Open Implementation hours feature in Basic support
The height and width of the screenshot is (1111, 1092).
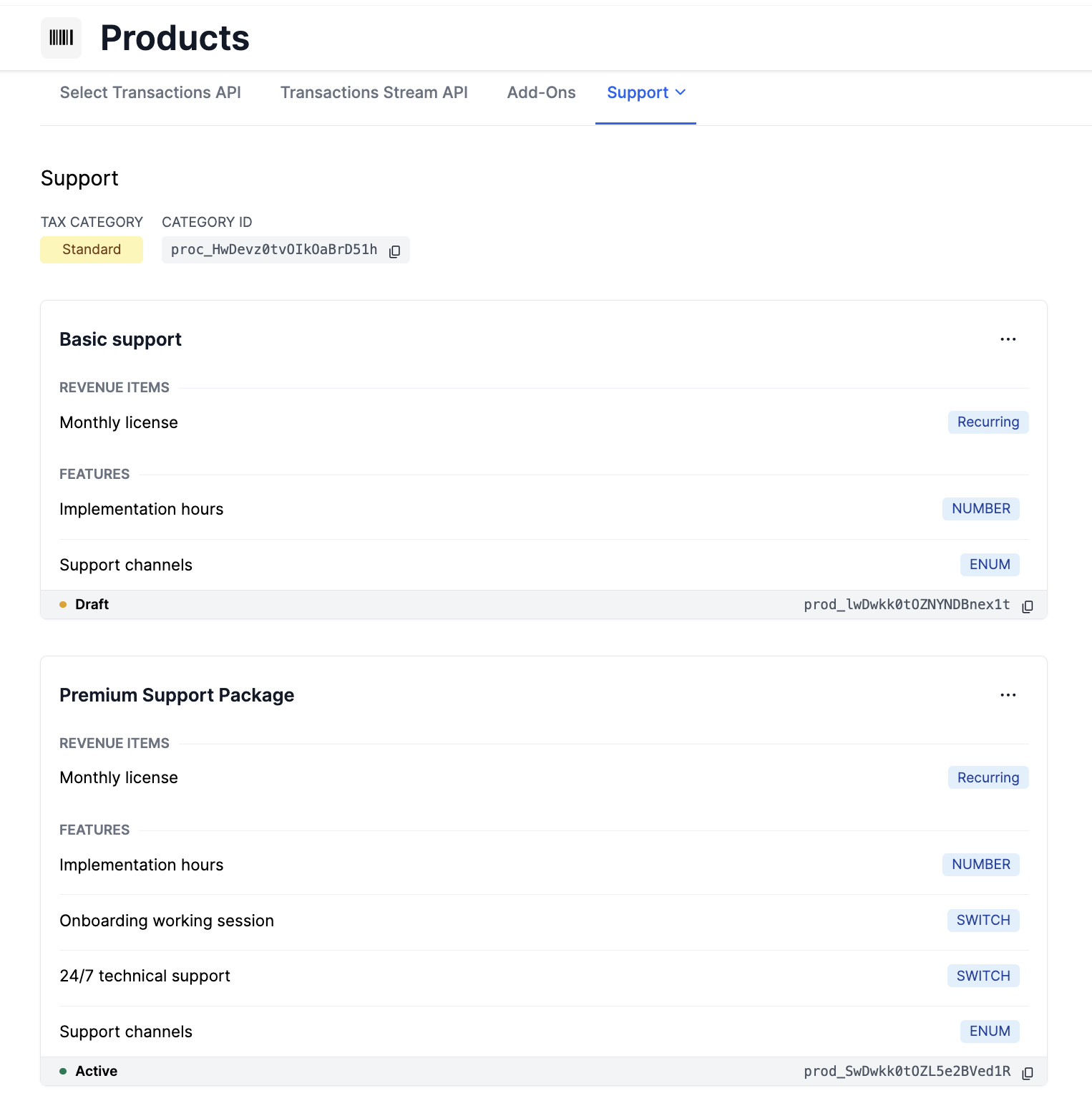click(x=142, y=509)
